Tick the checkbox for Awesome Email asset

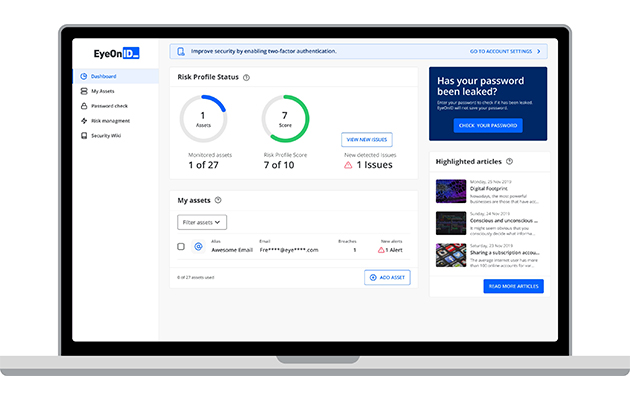click(181, 247)
